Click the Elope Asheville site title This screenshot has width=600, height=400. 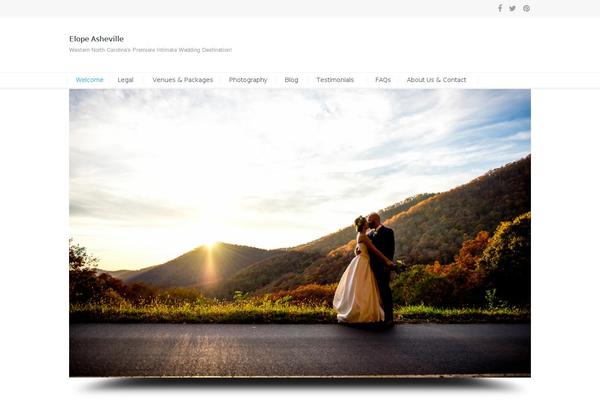(x=96, y=39)
